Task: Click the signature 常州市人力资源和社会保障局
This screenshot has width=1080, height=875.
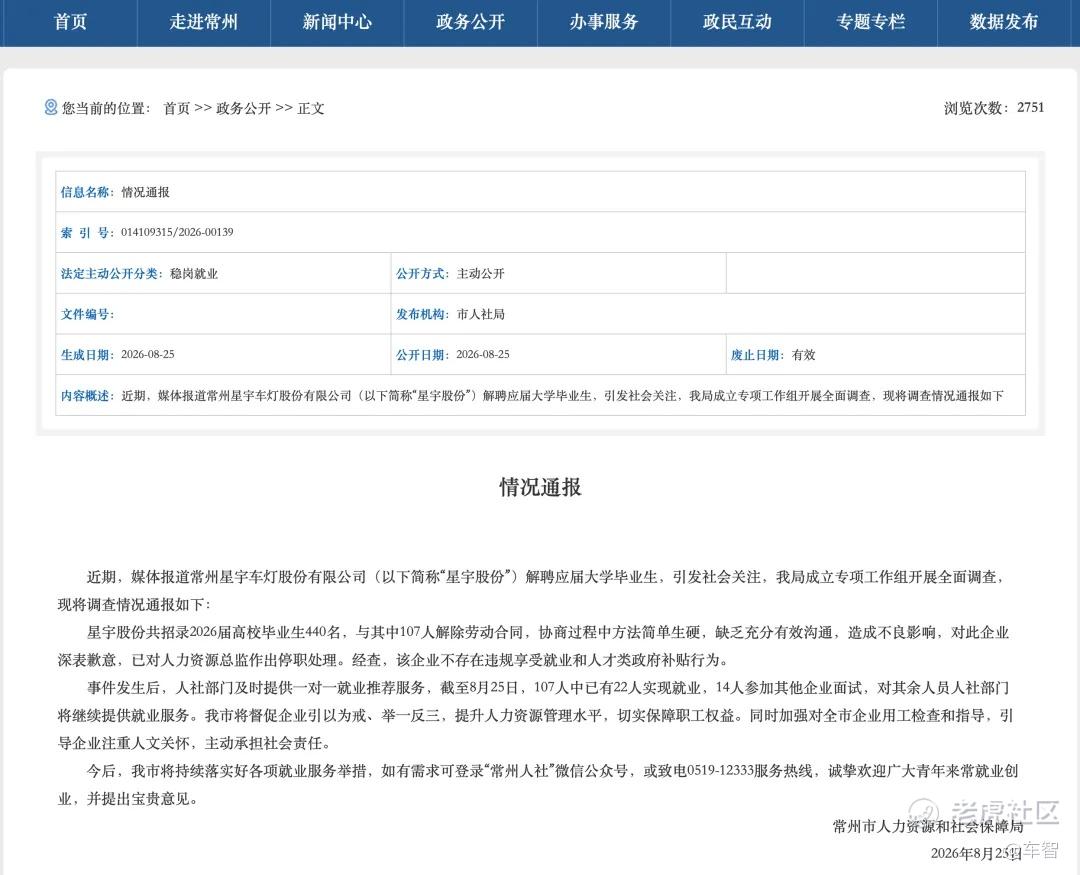Action: [928, 826]
